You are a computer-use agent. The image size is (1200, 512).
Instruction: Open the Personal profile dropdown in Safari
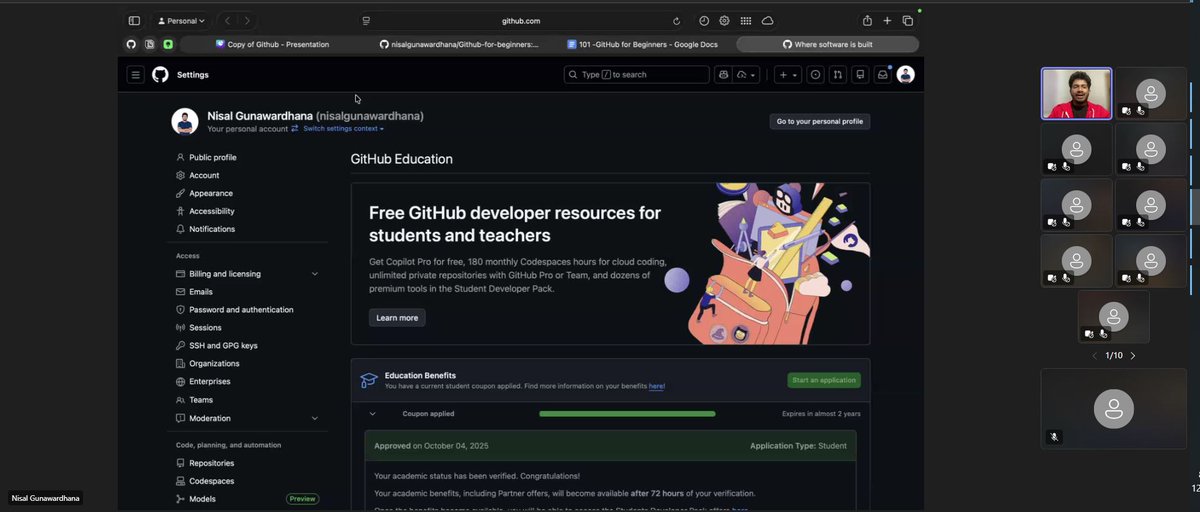point(181,20)
